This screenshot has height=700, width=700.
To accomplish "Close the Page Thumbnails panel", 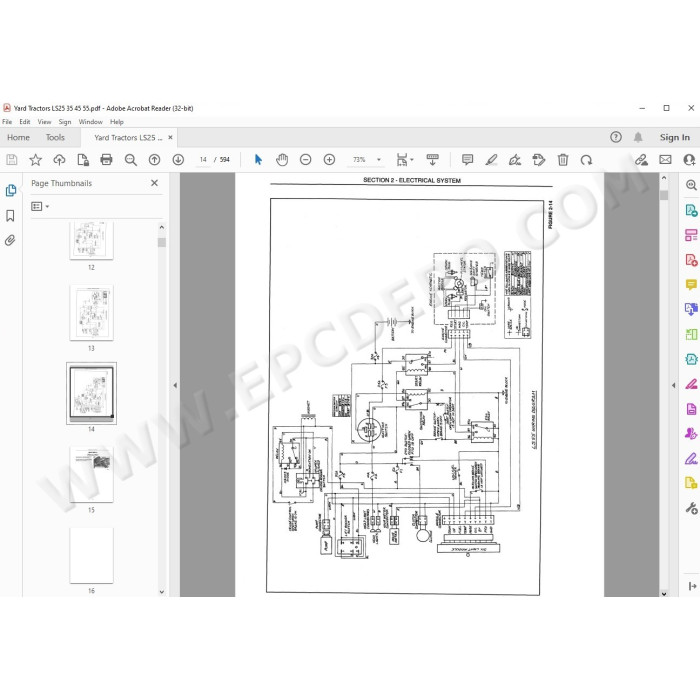I will point(154,183).
